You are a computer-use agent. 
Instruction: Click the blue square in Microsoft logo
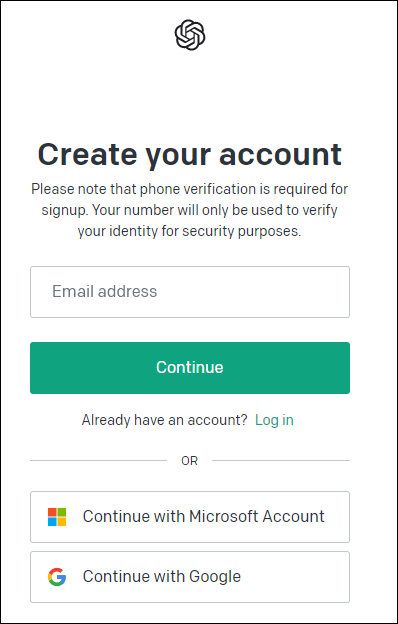click(x=52, y=522)
